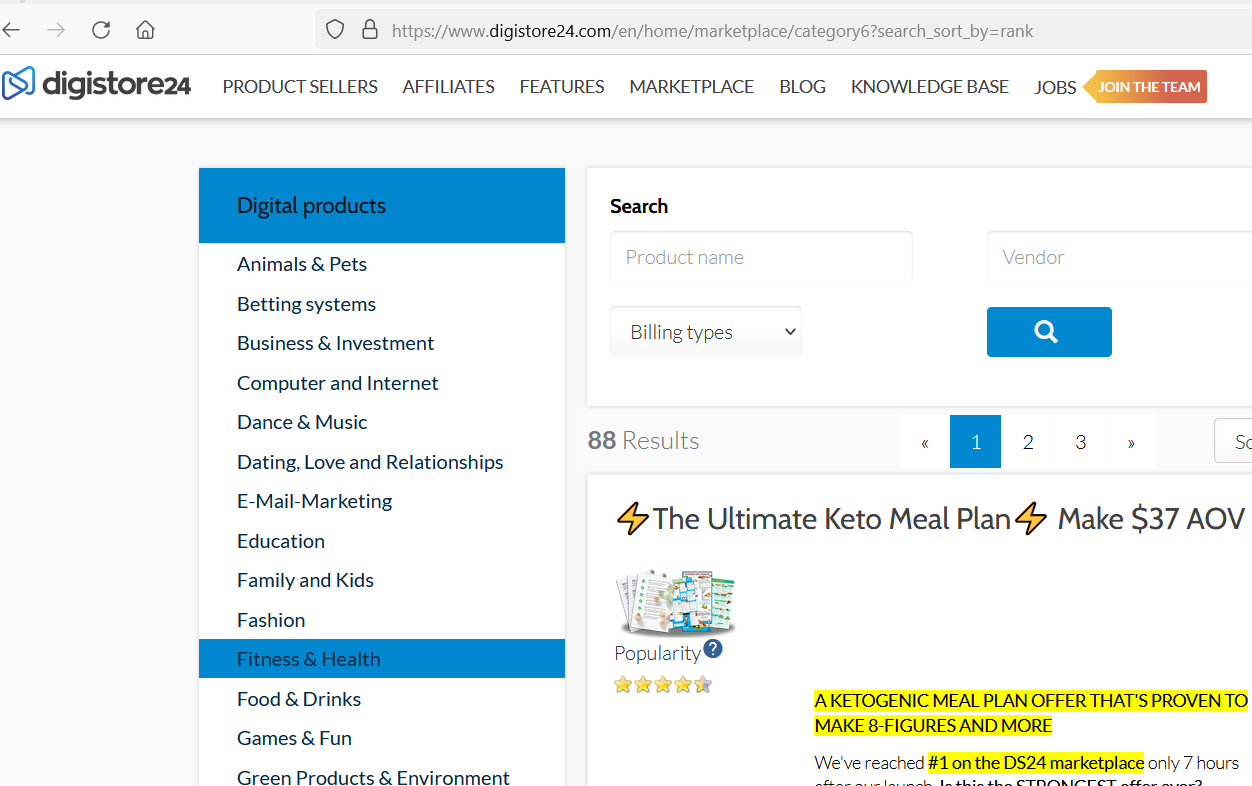Select the highlighted Fitness & Health category
The image size is (1252, 786).
(382, 659)
